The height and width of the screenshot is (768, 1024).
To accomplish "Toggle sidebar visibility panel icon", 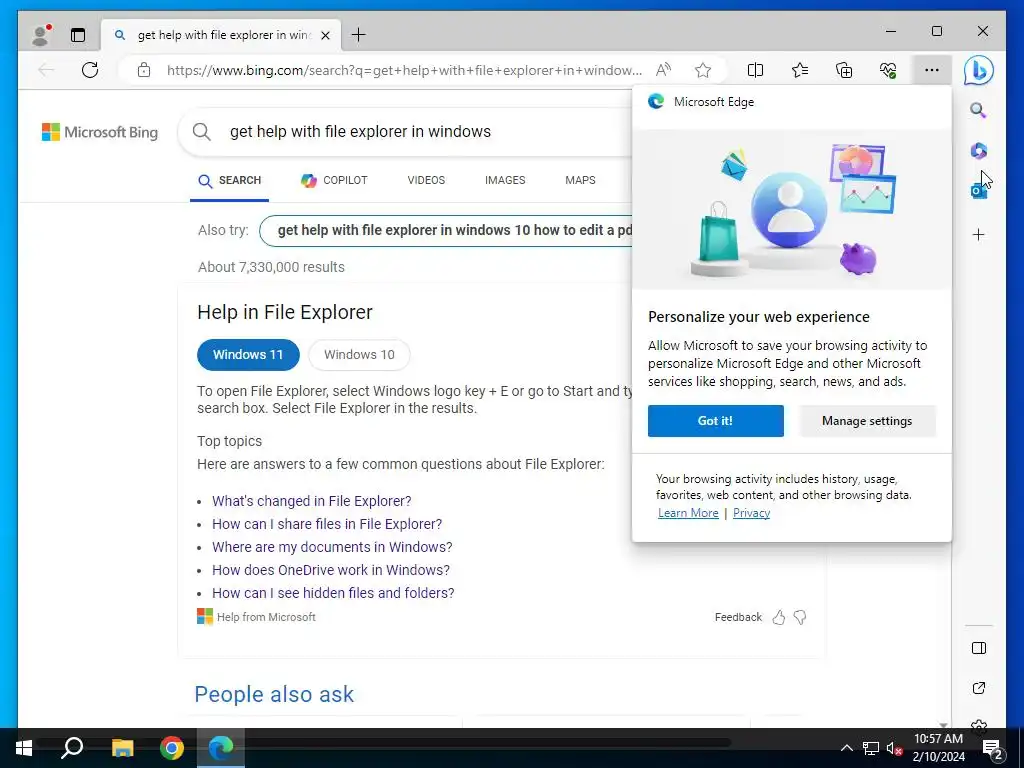I will (x=978, y=648).
